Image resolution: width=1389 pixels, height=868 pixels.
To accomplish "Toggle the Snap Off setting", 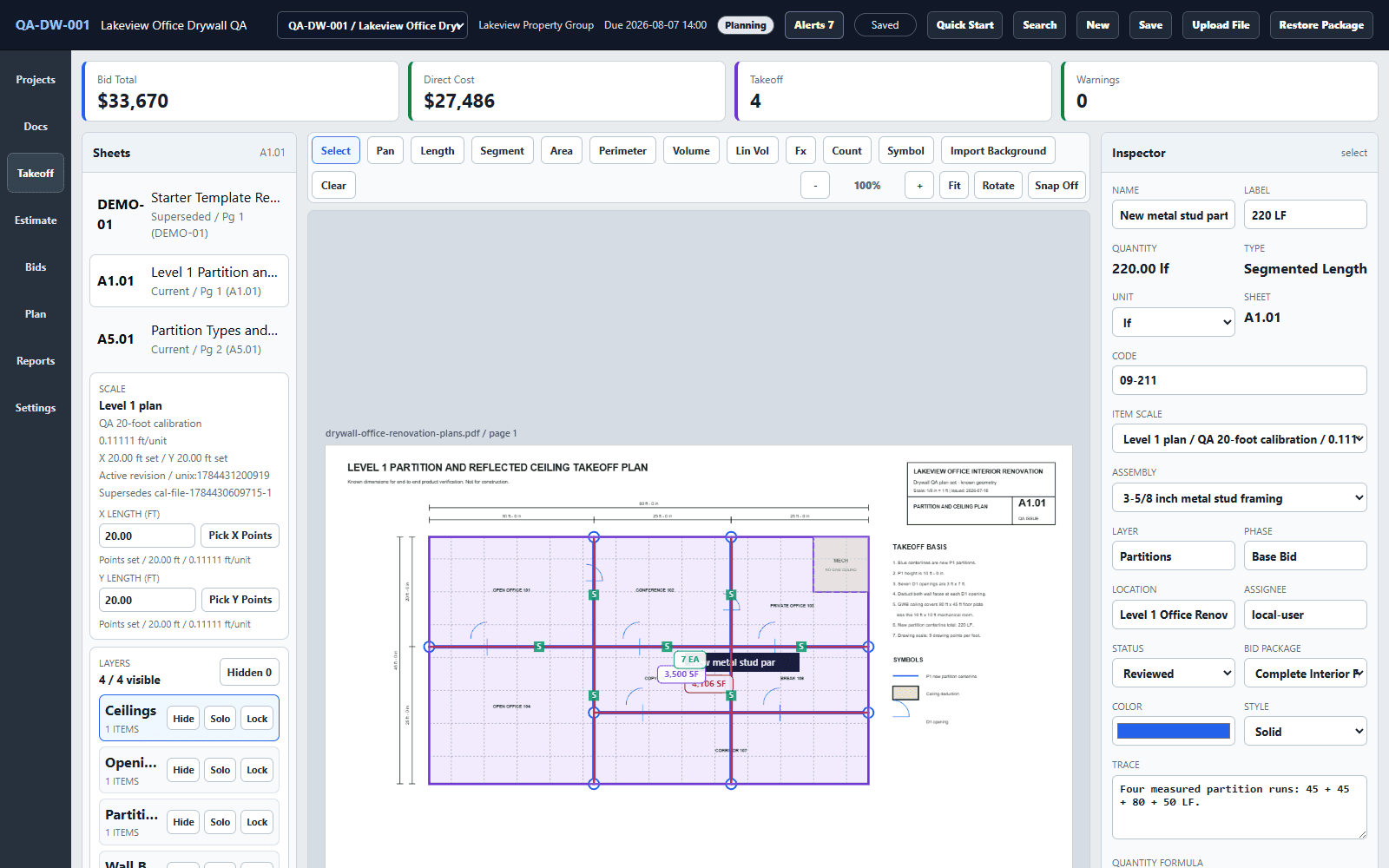I will 1057,186.
